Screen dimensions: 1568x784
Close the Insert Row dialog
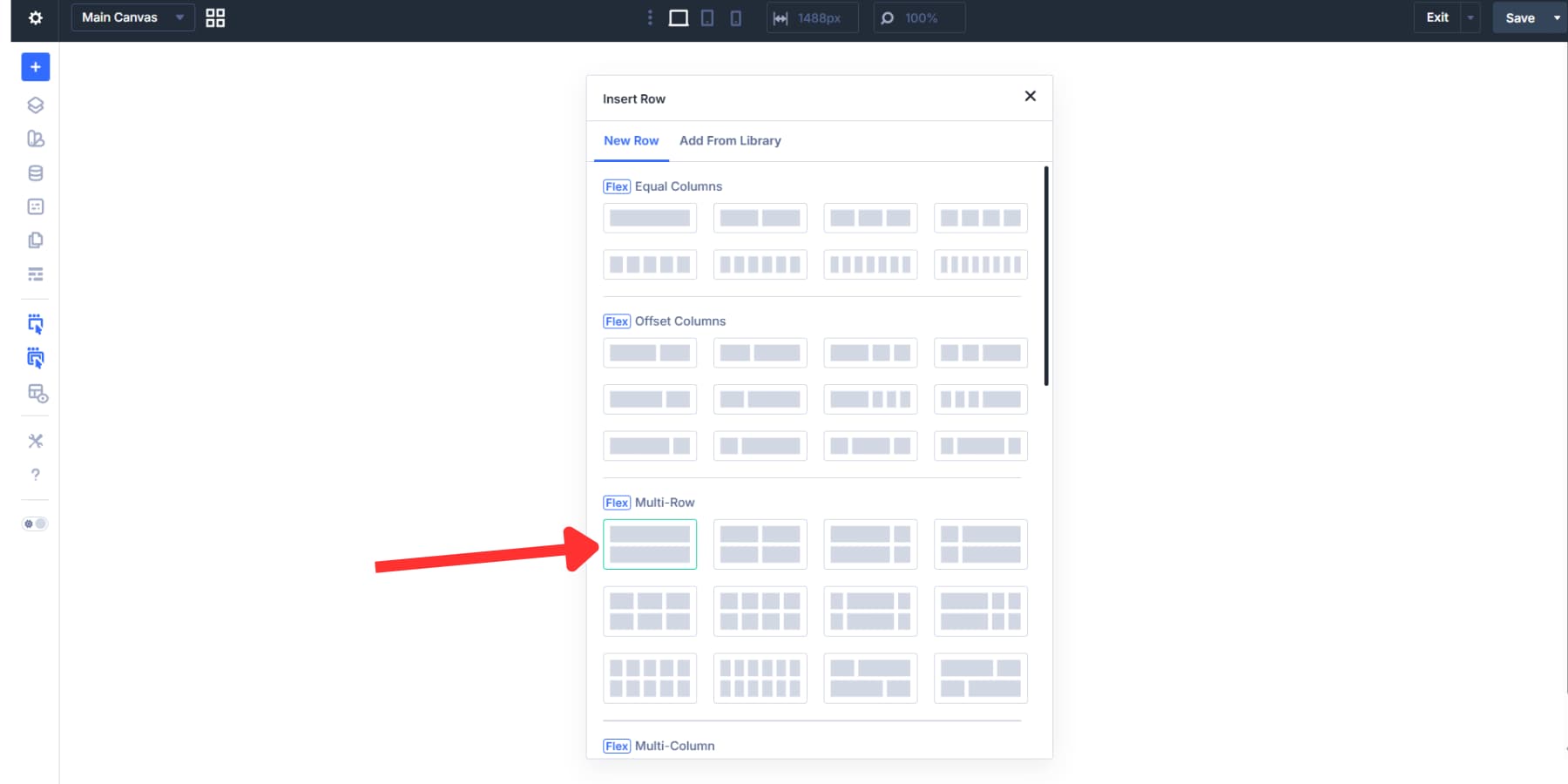1031,96
